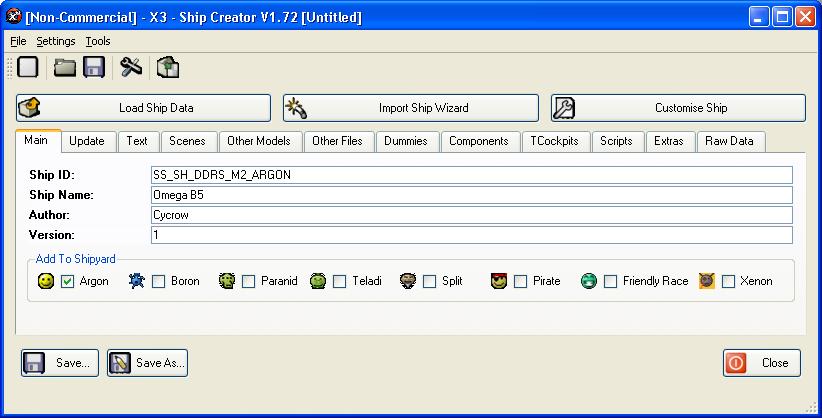This screenshot has width=822, height=418.
Task: Tick the Split shipyard checkbox
Action: 429,282
